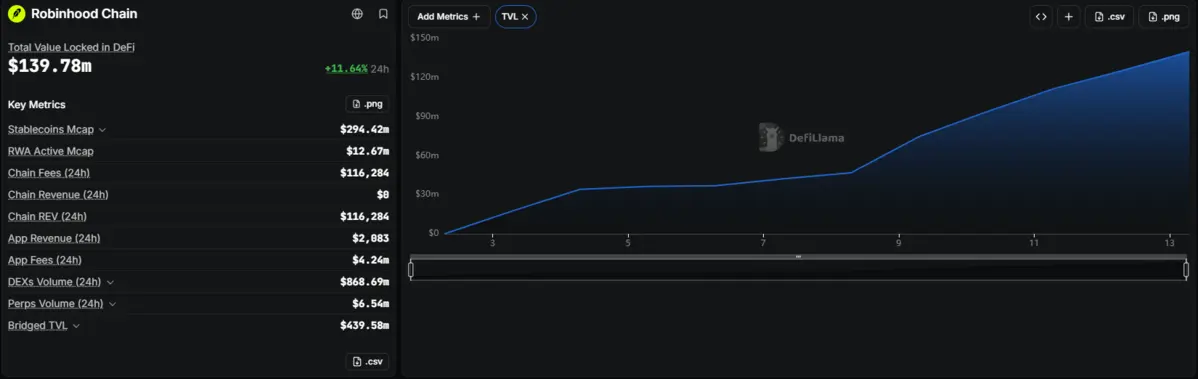Click the RWA Active Mcap label
The image size is (1198, 379).
coord(50,151)
